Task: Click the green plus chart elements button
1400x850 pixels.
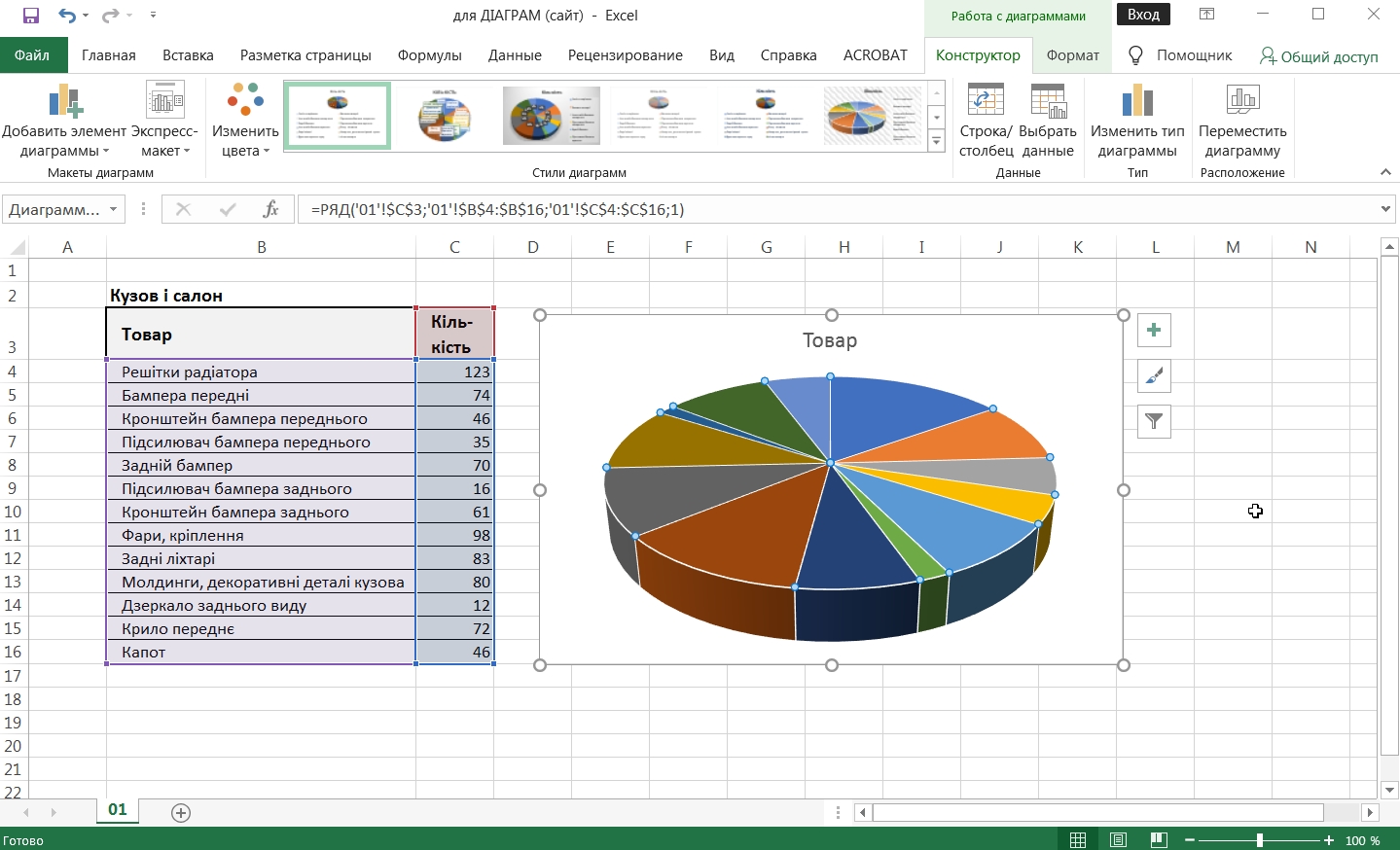Action: click(x=1154, y=330)
